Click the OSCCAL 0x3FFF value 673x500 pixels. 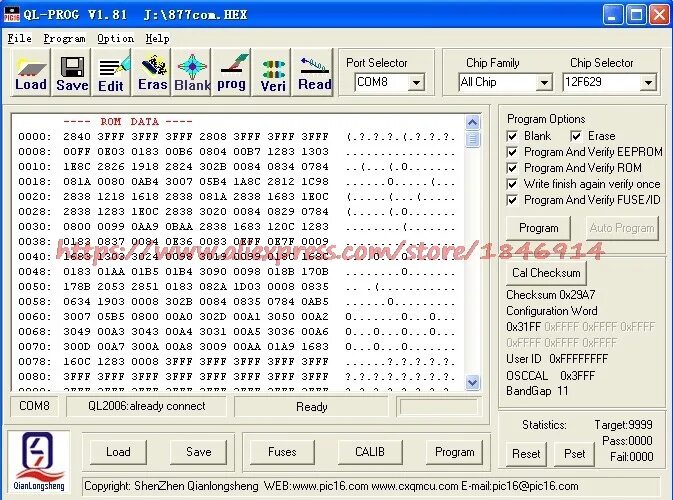click(577, 376)
